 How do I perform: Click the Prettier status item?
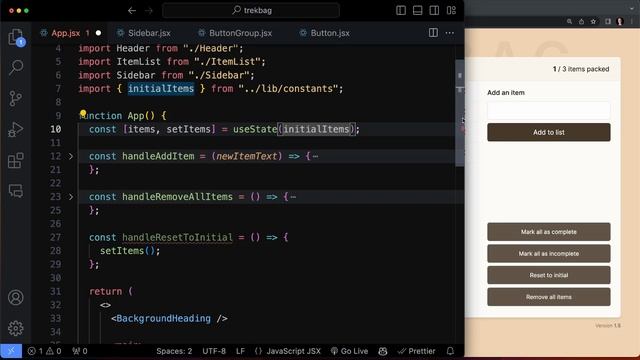pos(416,351)
